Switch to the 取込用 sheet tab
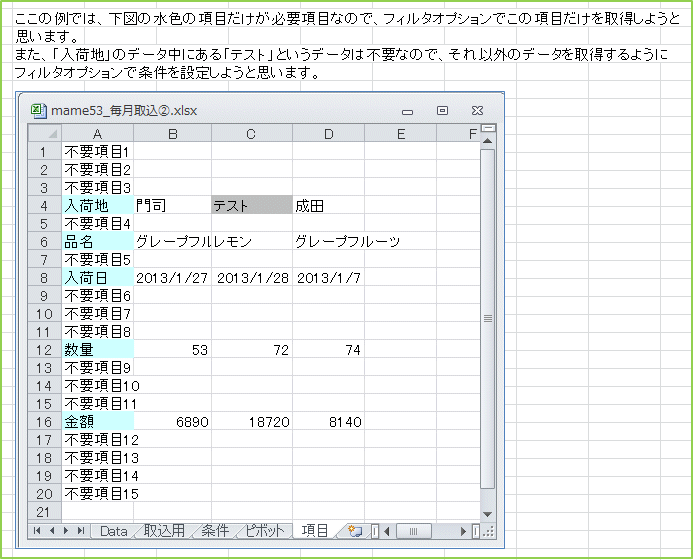693x560 pixels. (x=164, y=531)
